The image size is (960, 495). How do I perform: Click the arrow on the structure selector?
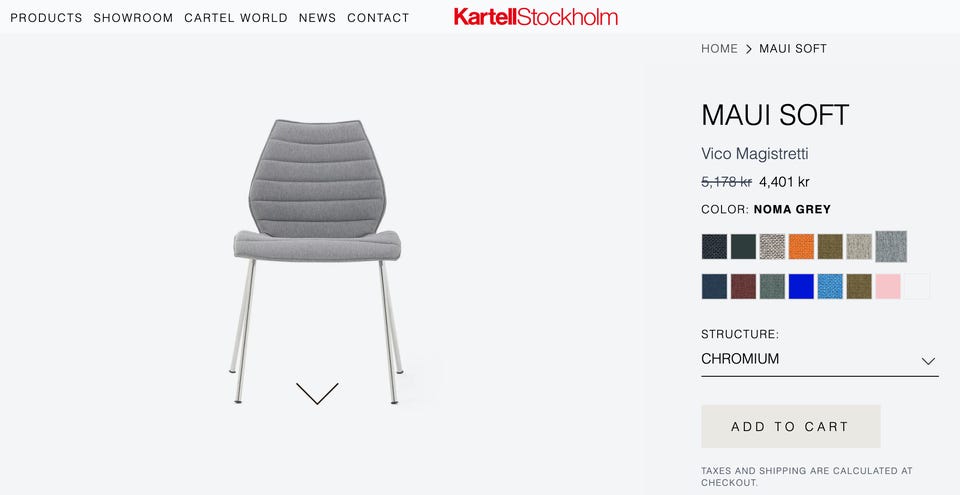928,361
